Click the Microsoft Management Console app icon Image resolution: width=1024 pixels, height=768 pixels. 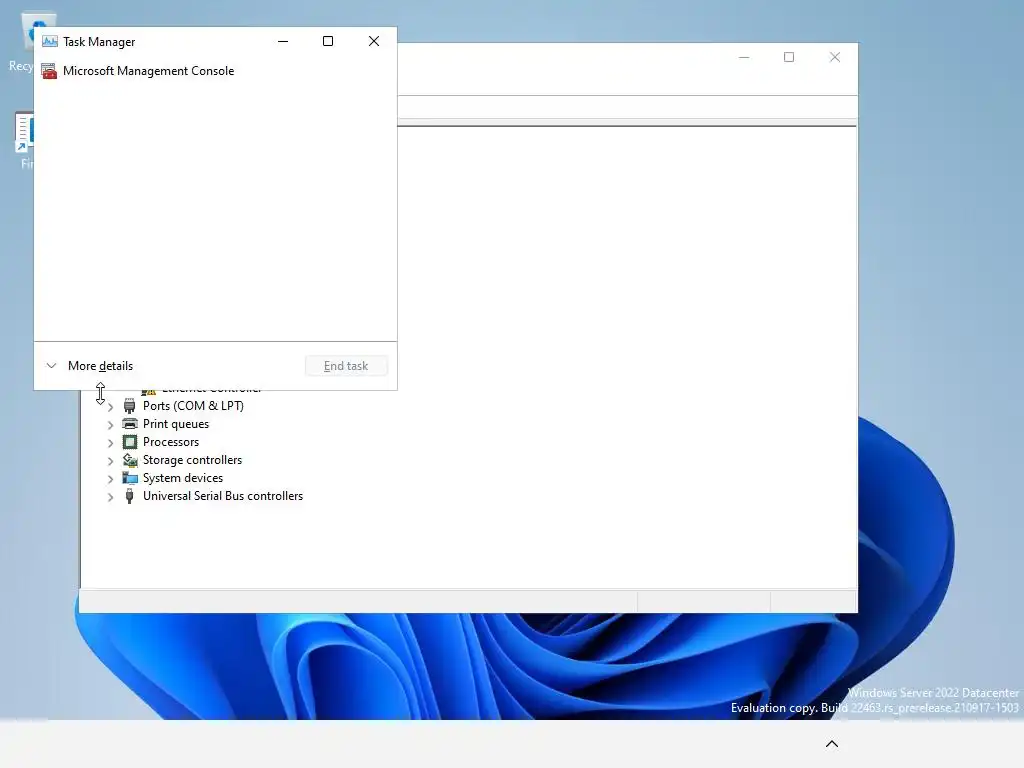[49, 71]
